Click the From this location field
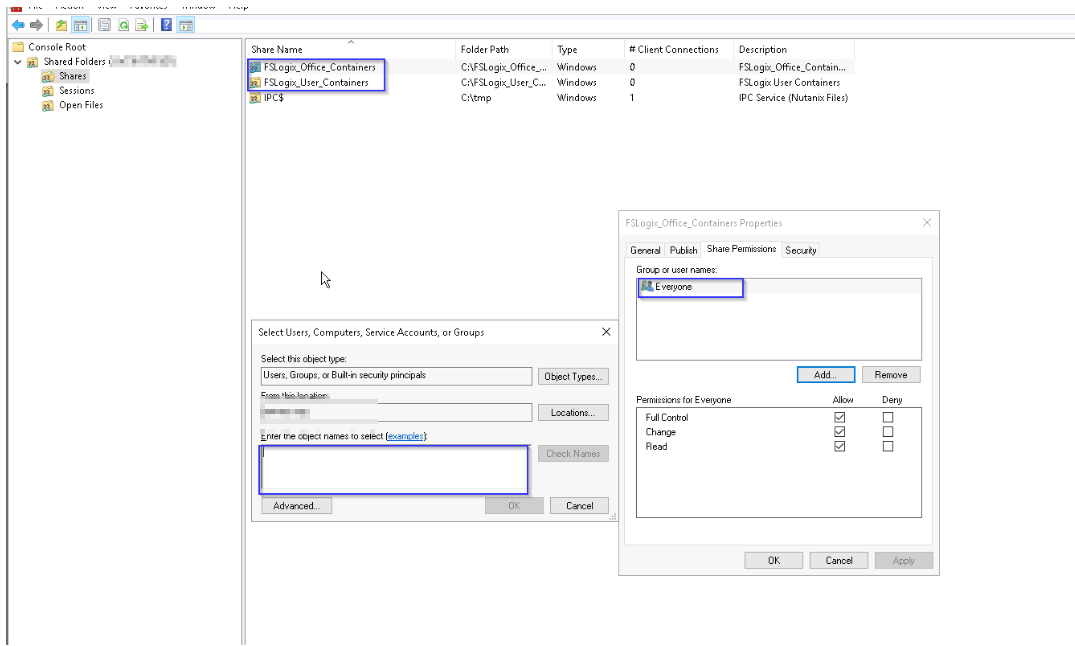 coord(396,412)
